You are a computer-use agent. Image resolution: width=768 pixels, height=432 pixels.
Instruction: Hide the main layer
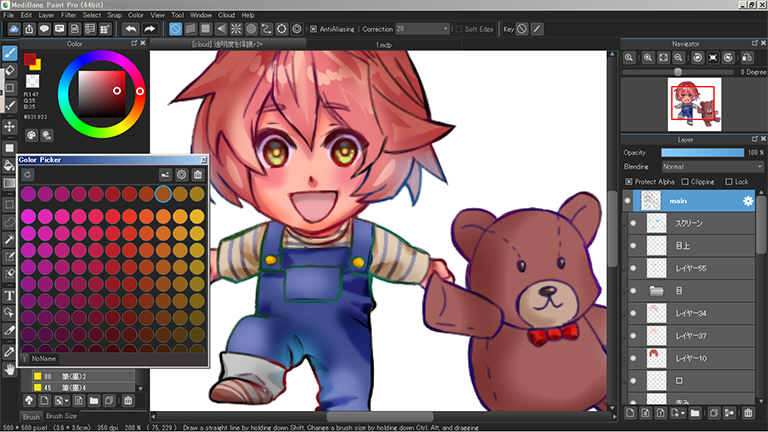click(x=627, y=201)
